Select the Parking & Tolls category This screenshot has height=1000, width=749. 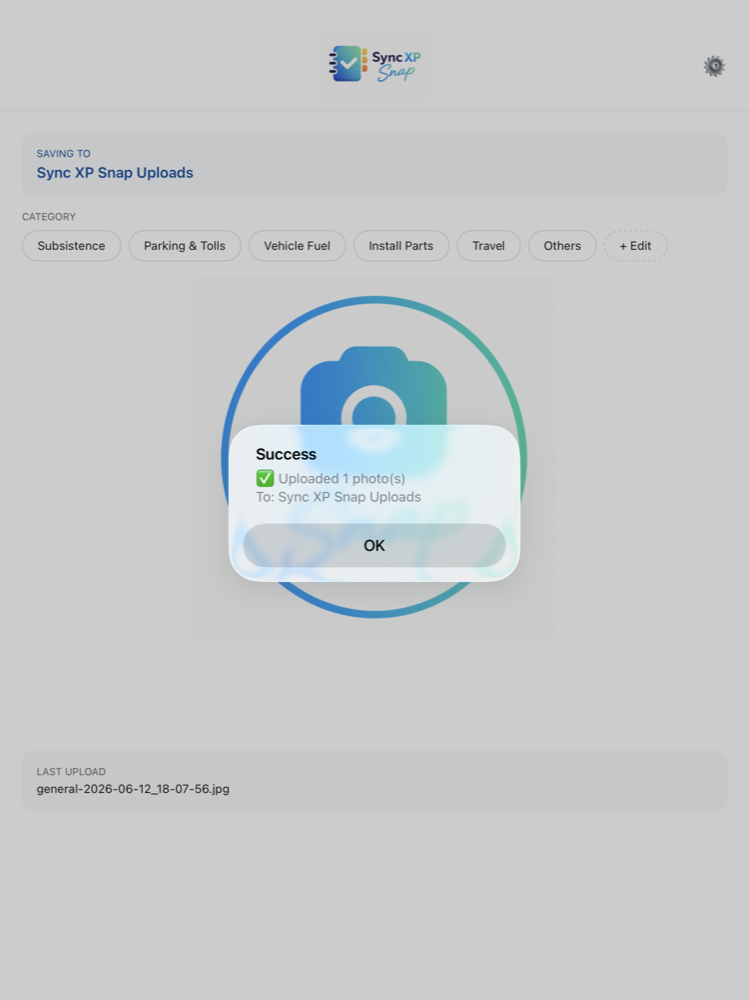pyautogui.click(x=184, y=246)
